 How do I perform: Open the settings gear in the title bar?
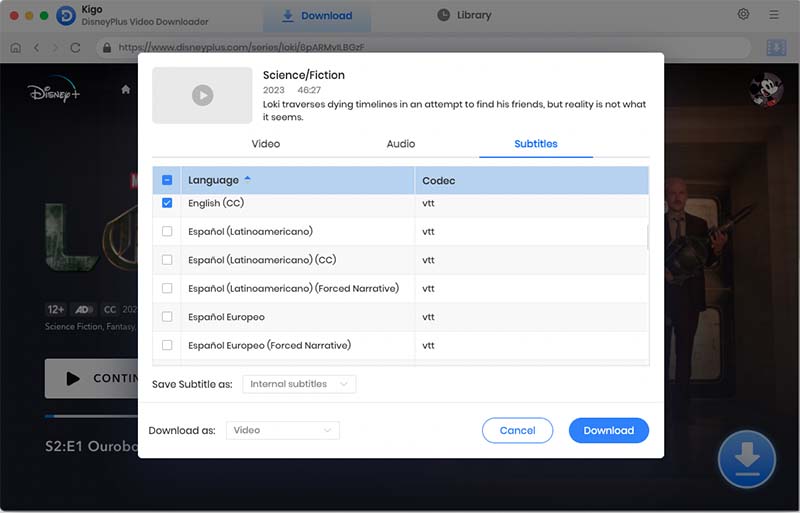[x=743, y=14]
